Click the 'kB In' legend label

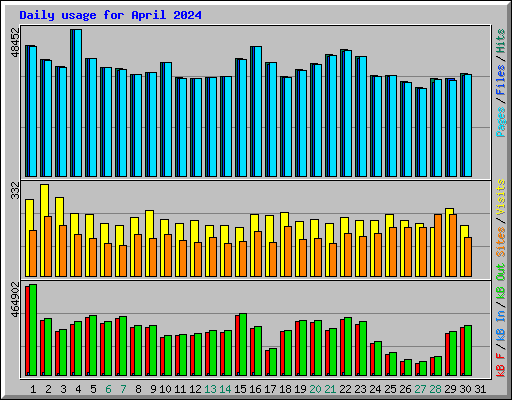(x=501, y=326)
